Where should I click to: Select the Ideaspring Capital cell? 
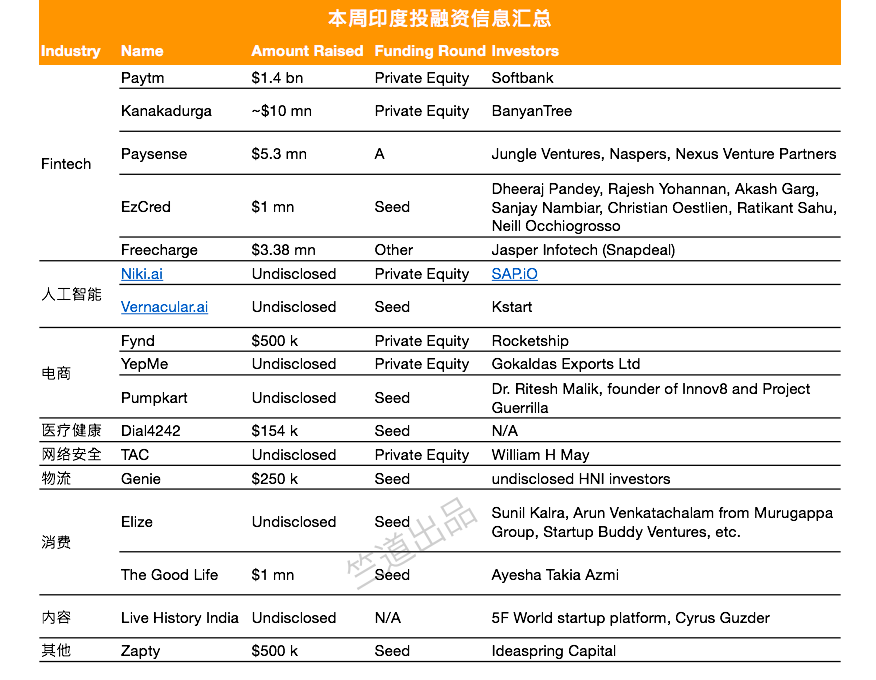554,651
